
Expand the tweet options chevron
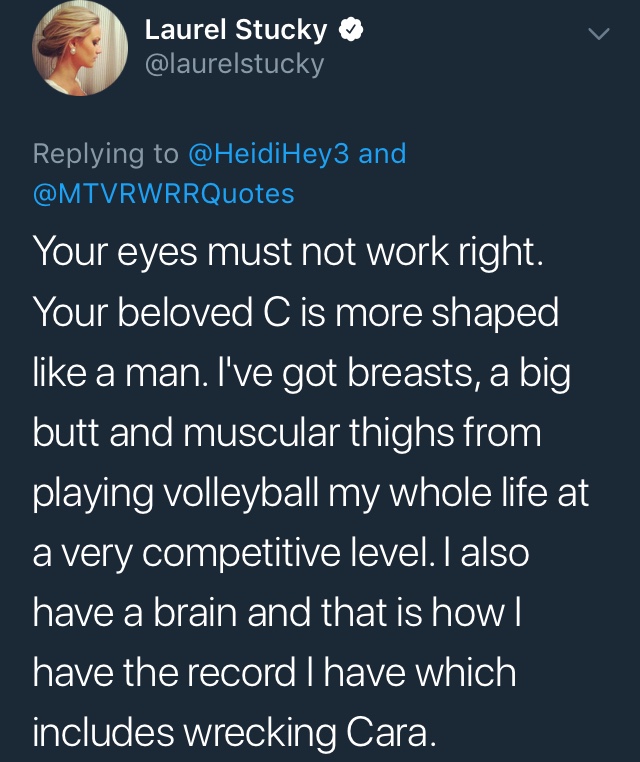pyautogui.click(x=598, y=34)
